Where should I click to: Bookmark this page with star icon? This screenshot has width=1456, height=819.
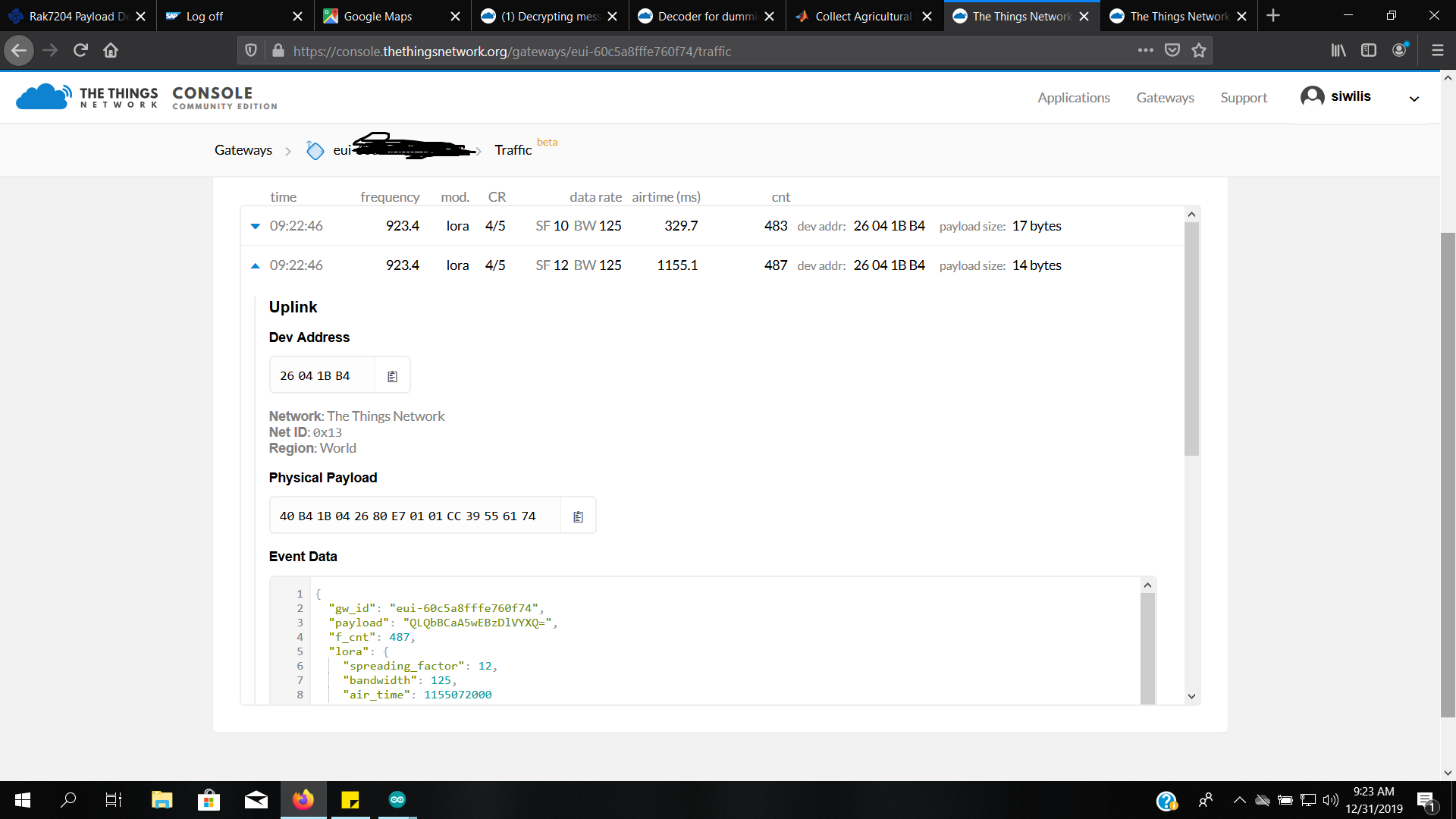click(x=1199, y=51)
